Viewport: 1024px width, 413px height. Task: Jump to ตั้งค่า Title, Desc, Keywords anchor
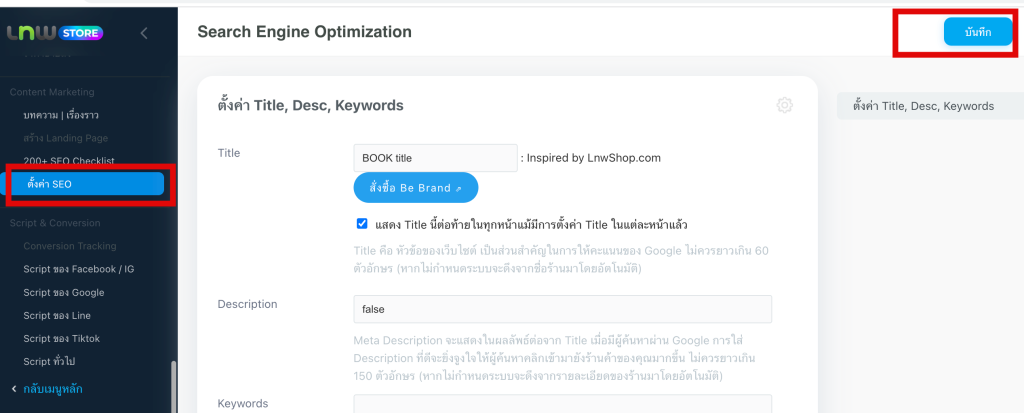(x=923, y=105)
